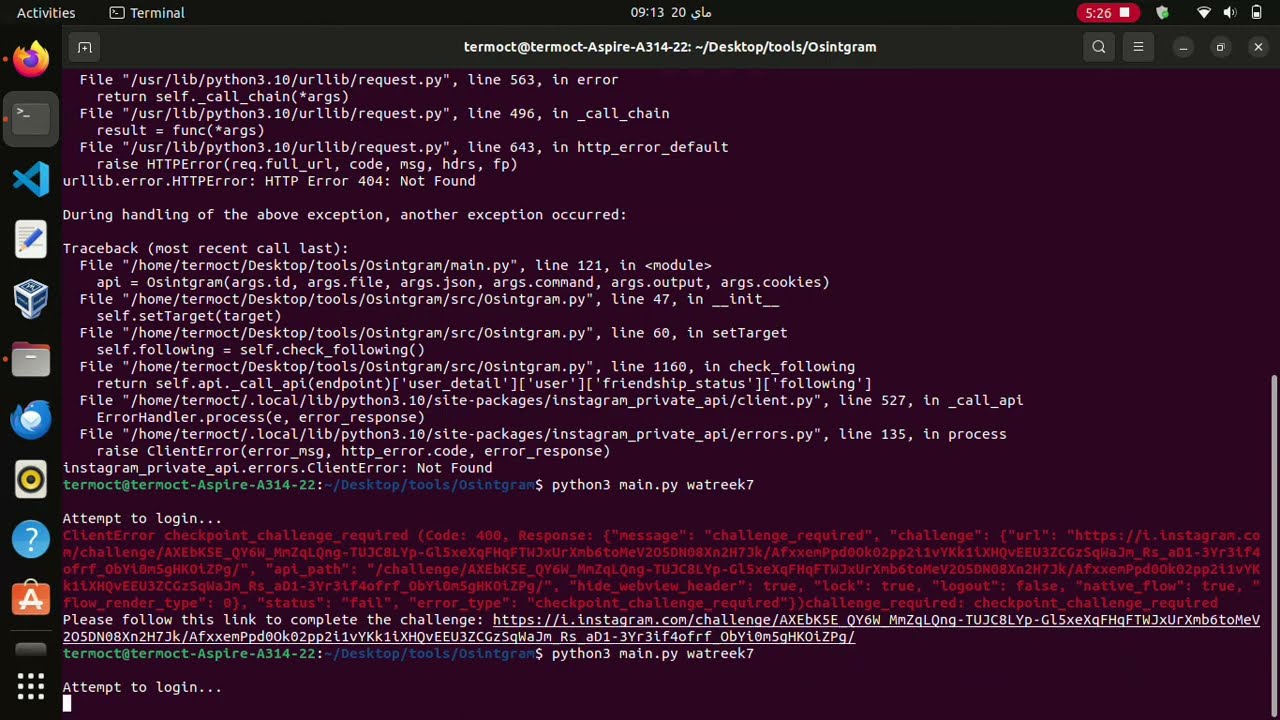1280x720 pixels.
Task: Click 'urllib.error.HTTPError: HTTP Error 404: Not Found'
Action: (269, 181)
